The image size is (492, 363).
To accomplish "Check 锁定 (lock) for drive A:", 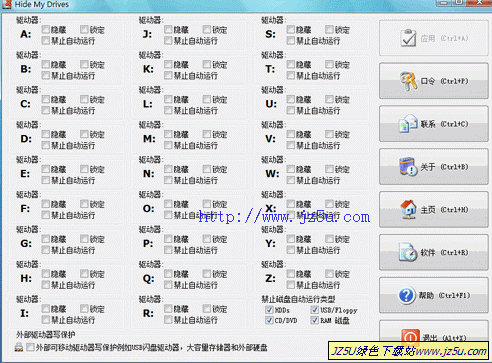I will [x=84, y=30].
